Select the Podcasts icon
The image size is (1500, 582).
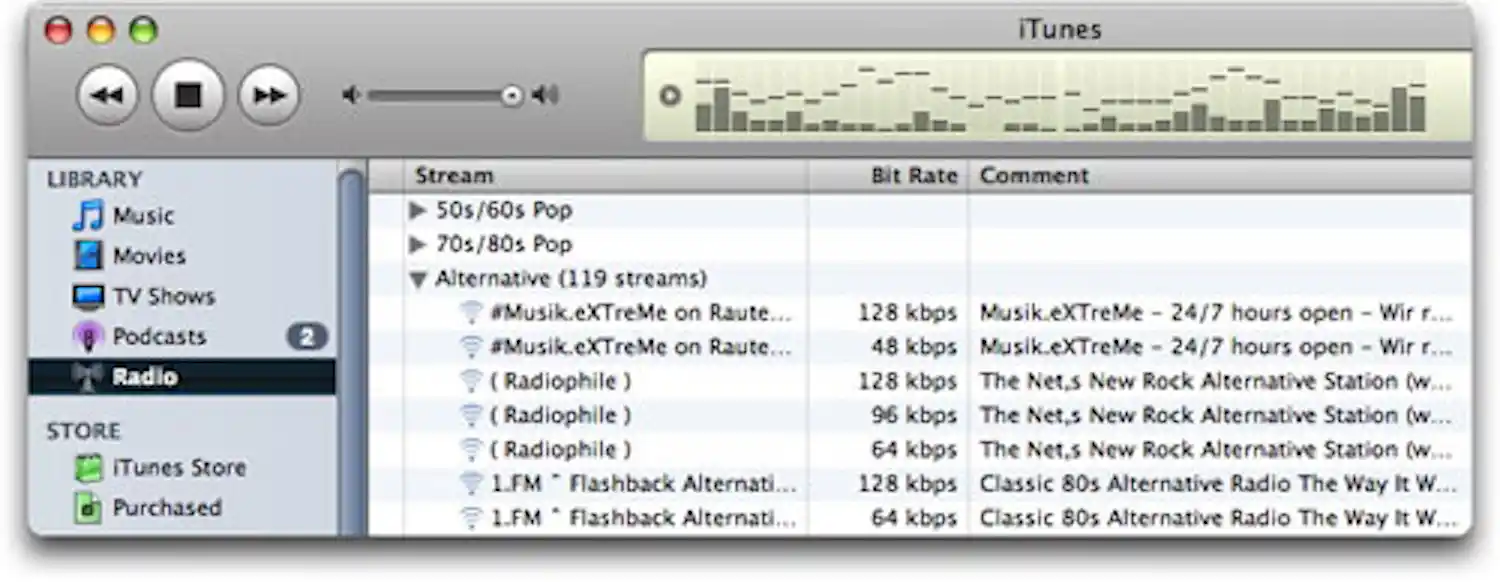click(88, 337)
